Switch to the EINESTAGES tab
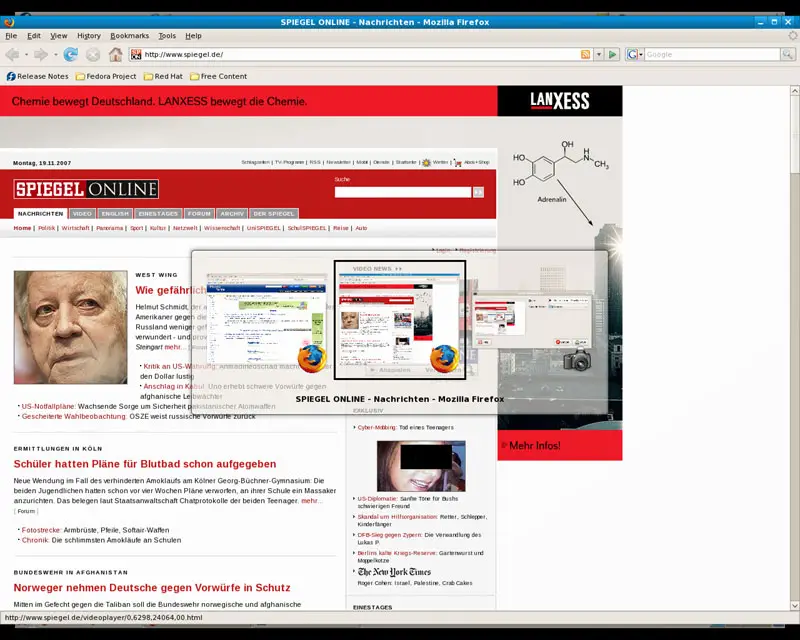 tap(158, 213)
